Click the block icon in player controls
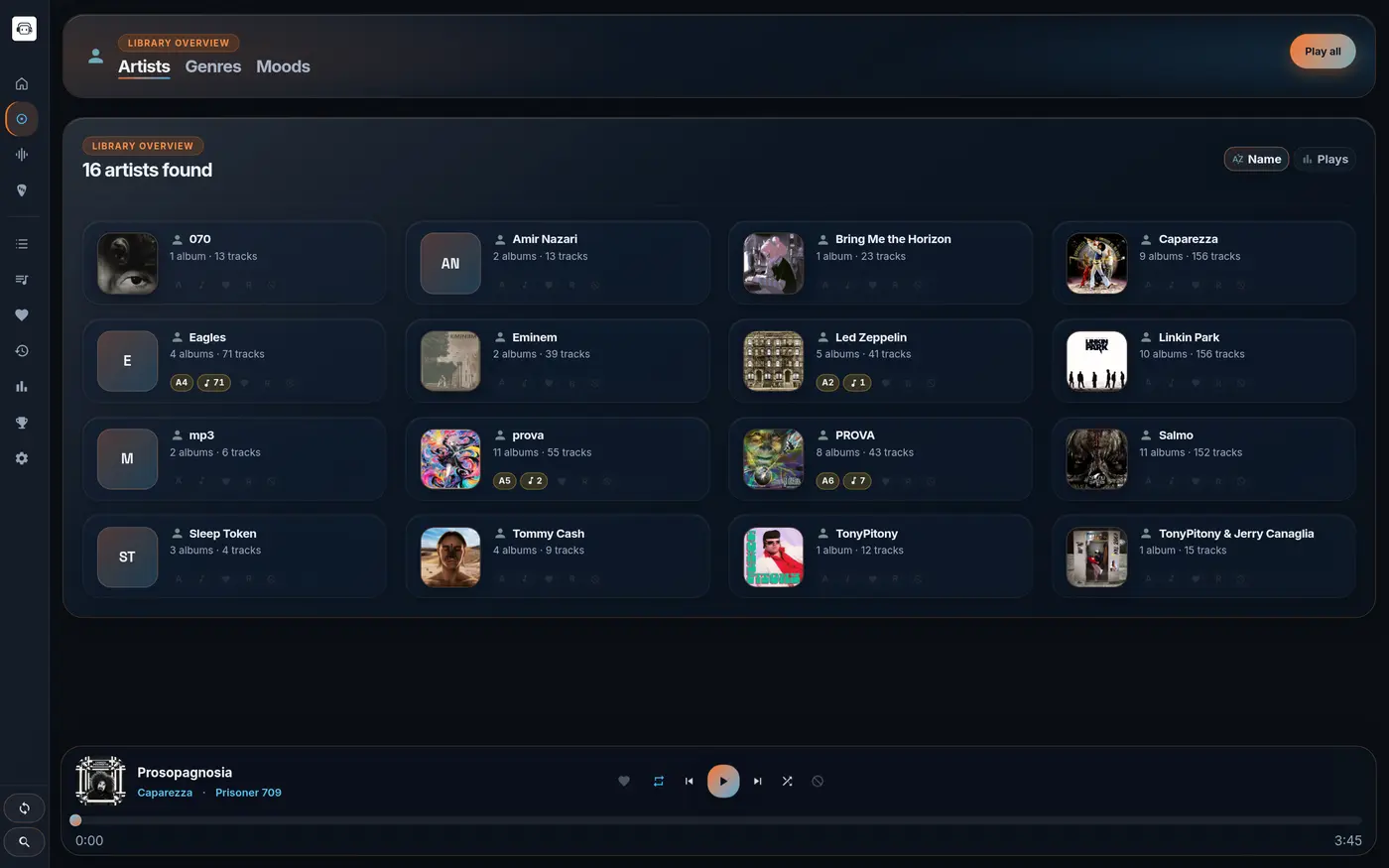1389x868 pixels. 818,782
